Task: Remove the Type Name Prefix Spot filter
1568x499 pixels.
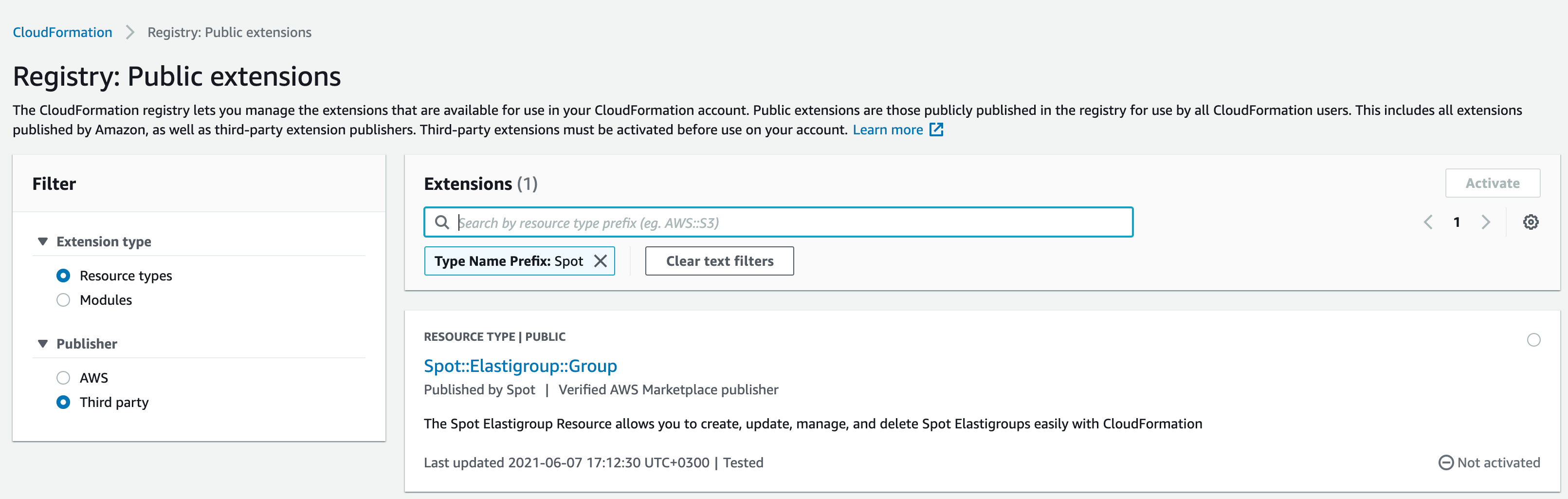Action: click(x=600, y=261)
